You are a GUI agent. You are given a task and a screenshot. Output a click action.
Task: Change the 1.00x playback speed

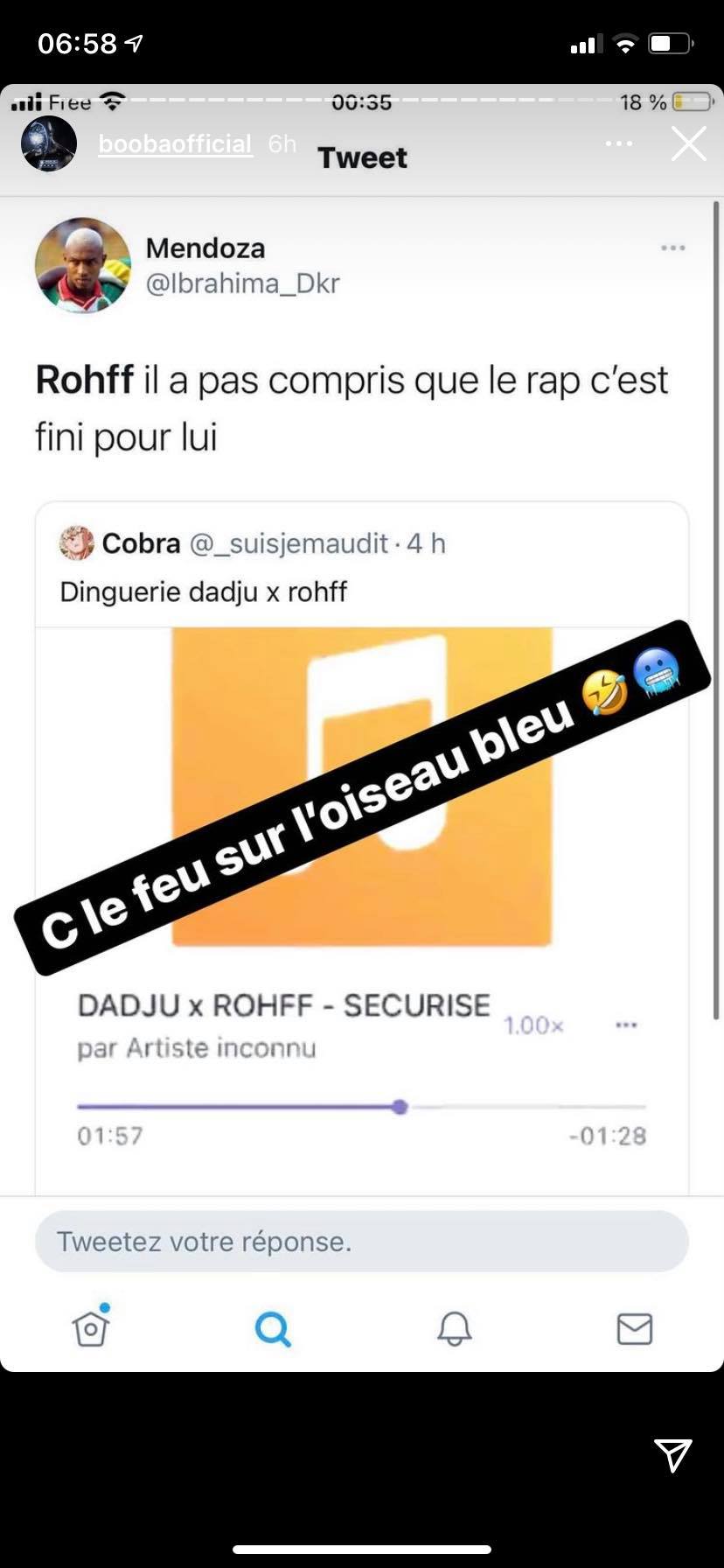coord(533,1025)
